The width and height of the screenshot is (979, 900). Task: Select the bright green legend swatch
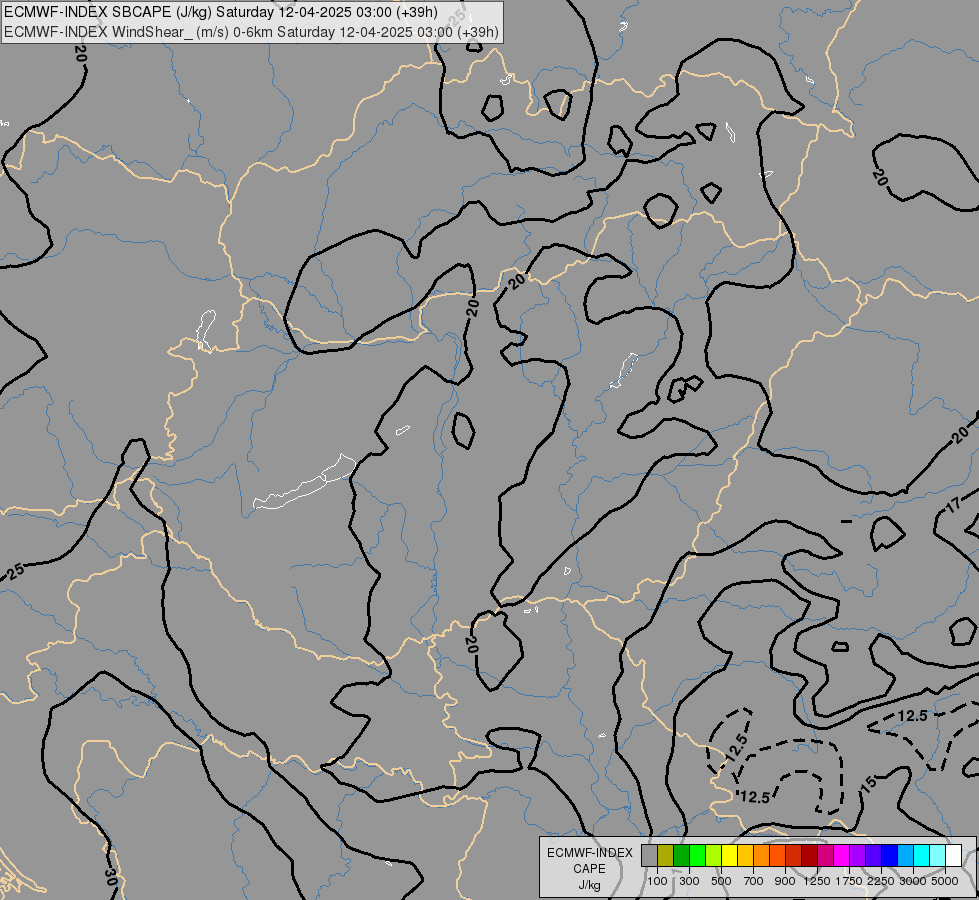697,855
